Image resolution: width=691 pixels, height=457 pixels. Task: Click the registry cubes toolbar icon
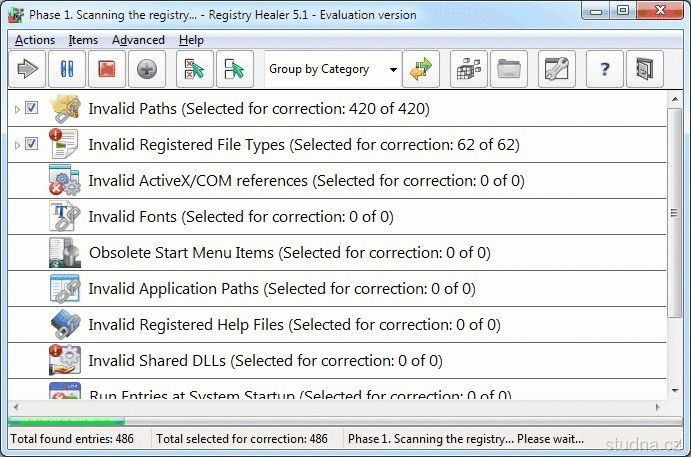click(469, 69)
